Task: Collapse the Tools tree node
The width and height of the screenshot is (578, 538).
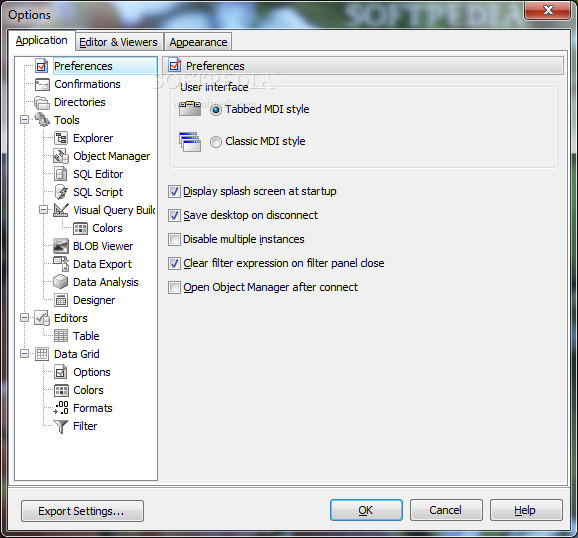Action: click(24, 120)
